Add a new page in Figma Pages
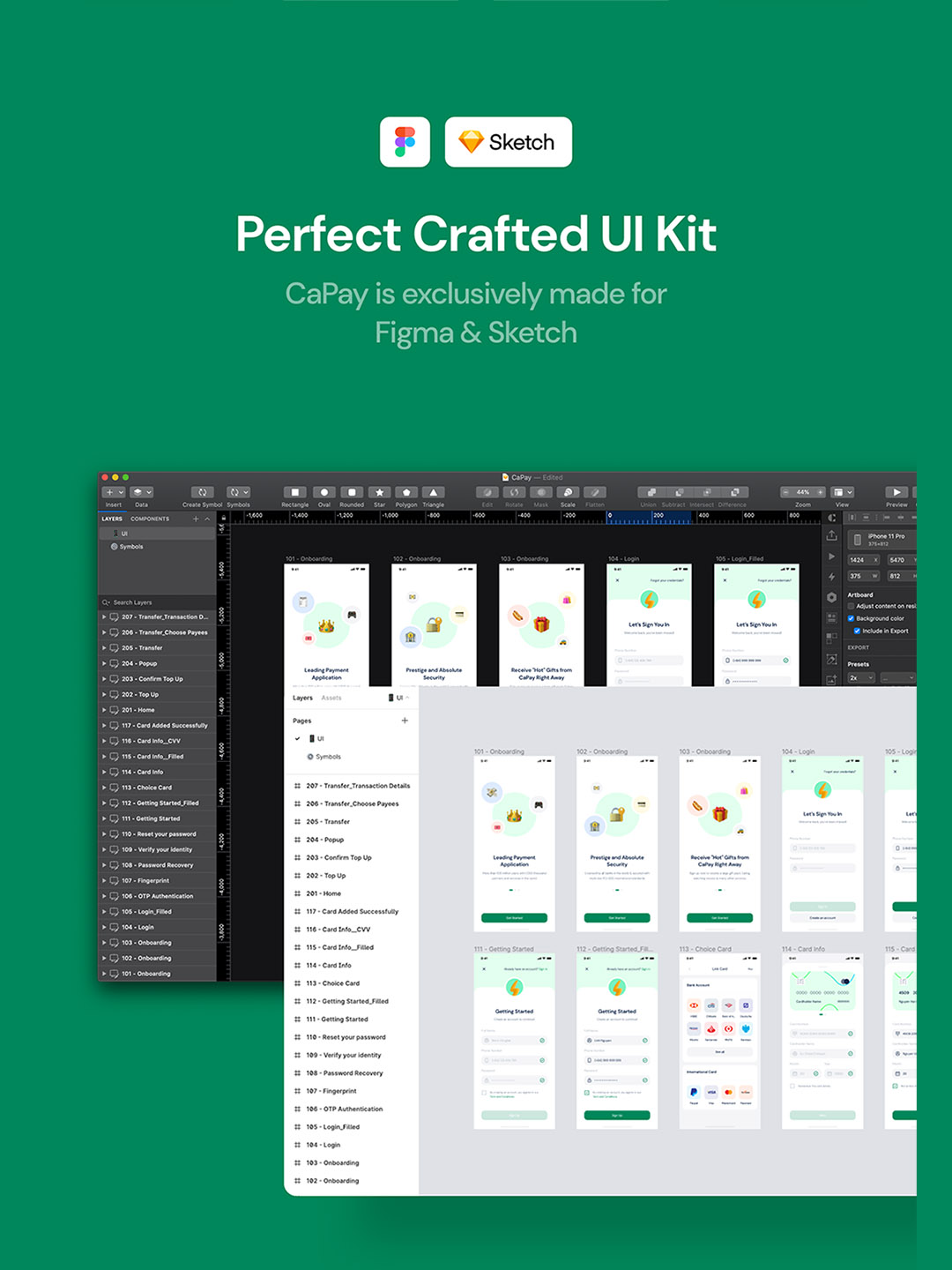 (x=405, y=721)
